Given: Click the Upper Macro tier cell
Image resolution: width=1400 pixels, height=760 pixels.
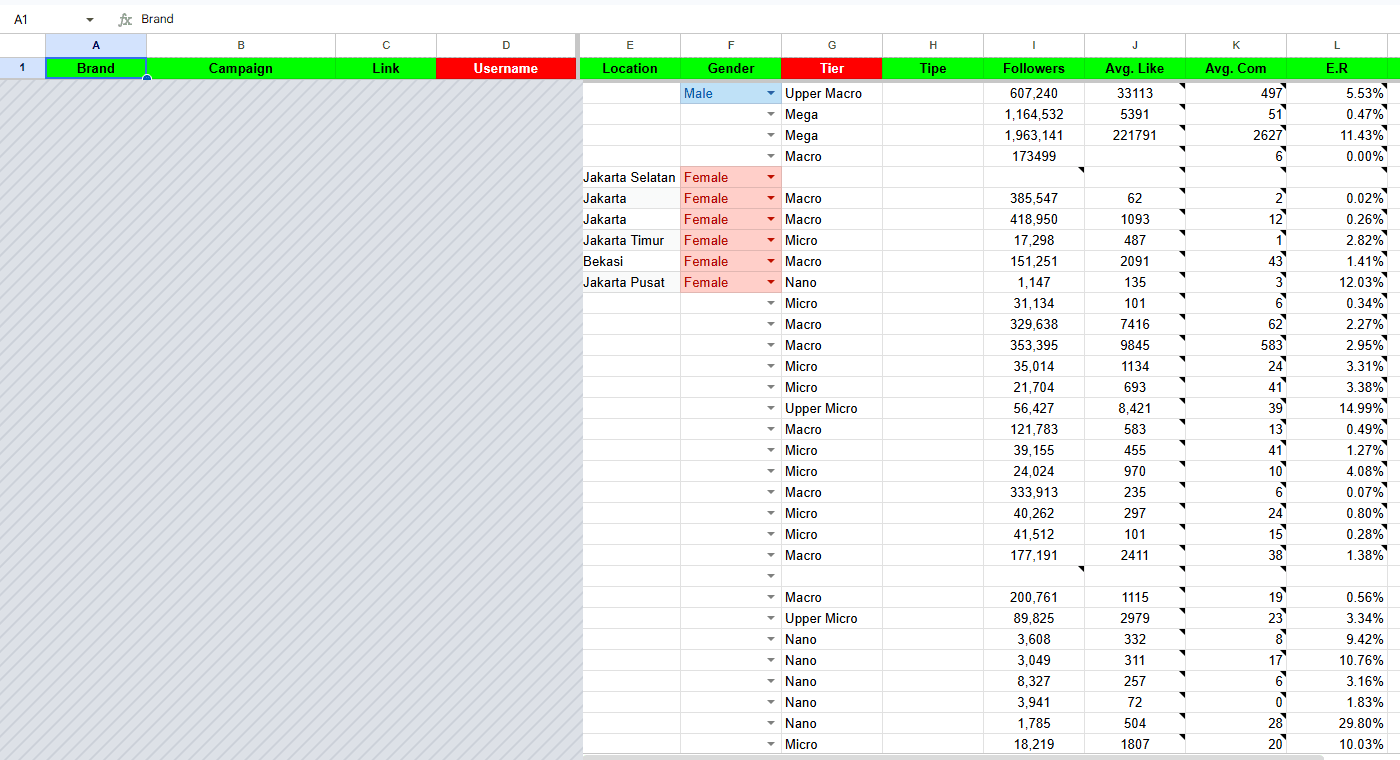Looking at the screenshot, I should click(832, 93).
